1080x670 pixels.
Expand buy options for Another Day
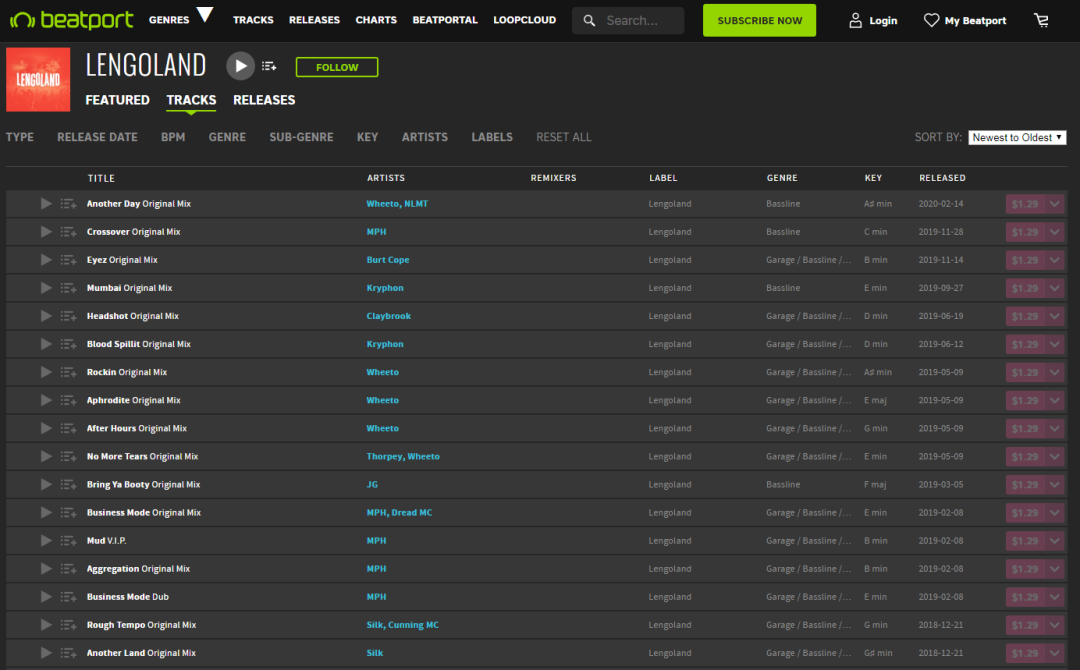click(x=1055, y=204)
